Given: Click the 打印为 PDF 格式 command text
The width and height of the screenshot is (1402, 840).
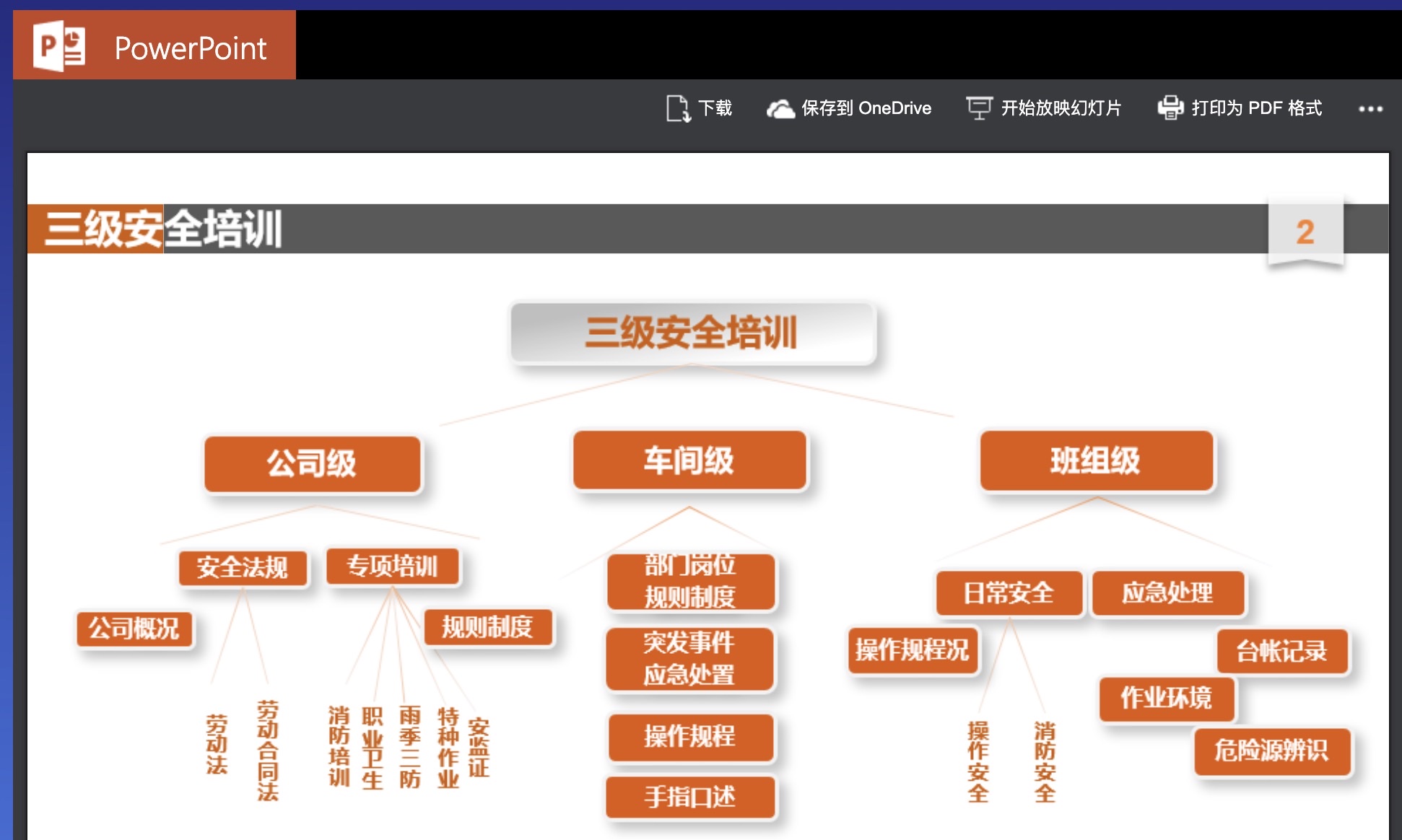Looking at the screenshot, I should click(1258, 108).
